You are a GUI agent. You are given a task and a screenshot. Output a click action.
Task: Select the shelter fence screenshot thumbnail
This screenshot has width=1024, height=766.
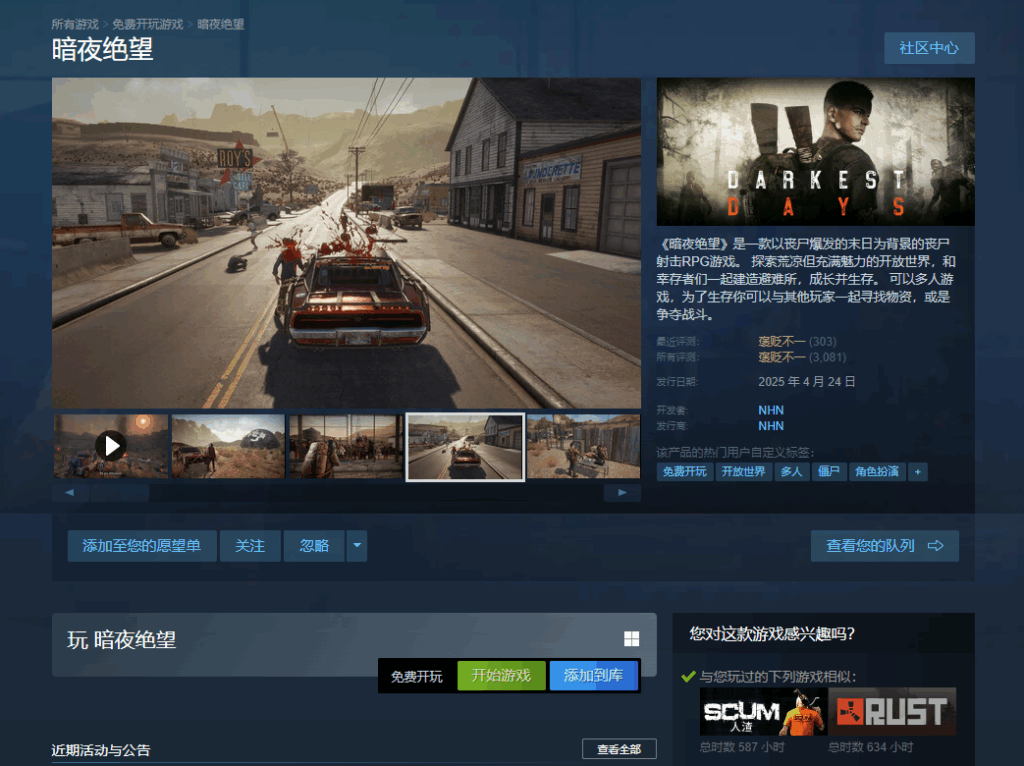pos(583,447)
